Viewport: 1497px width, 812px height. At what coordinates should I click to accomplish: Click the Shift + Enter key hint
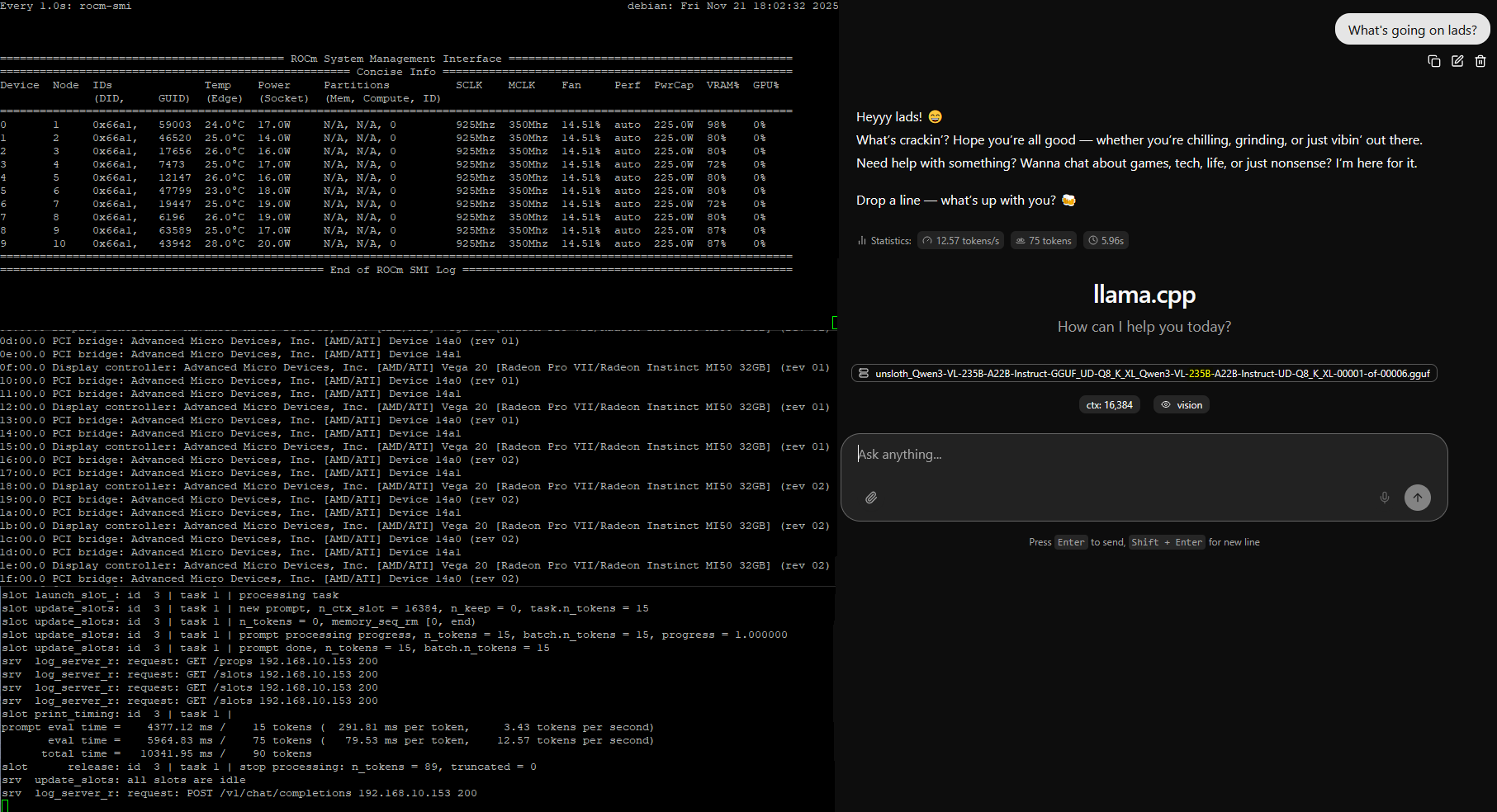tap(1167, 542)
